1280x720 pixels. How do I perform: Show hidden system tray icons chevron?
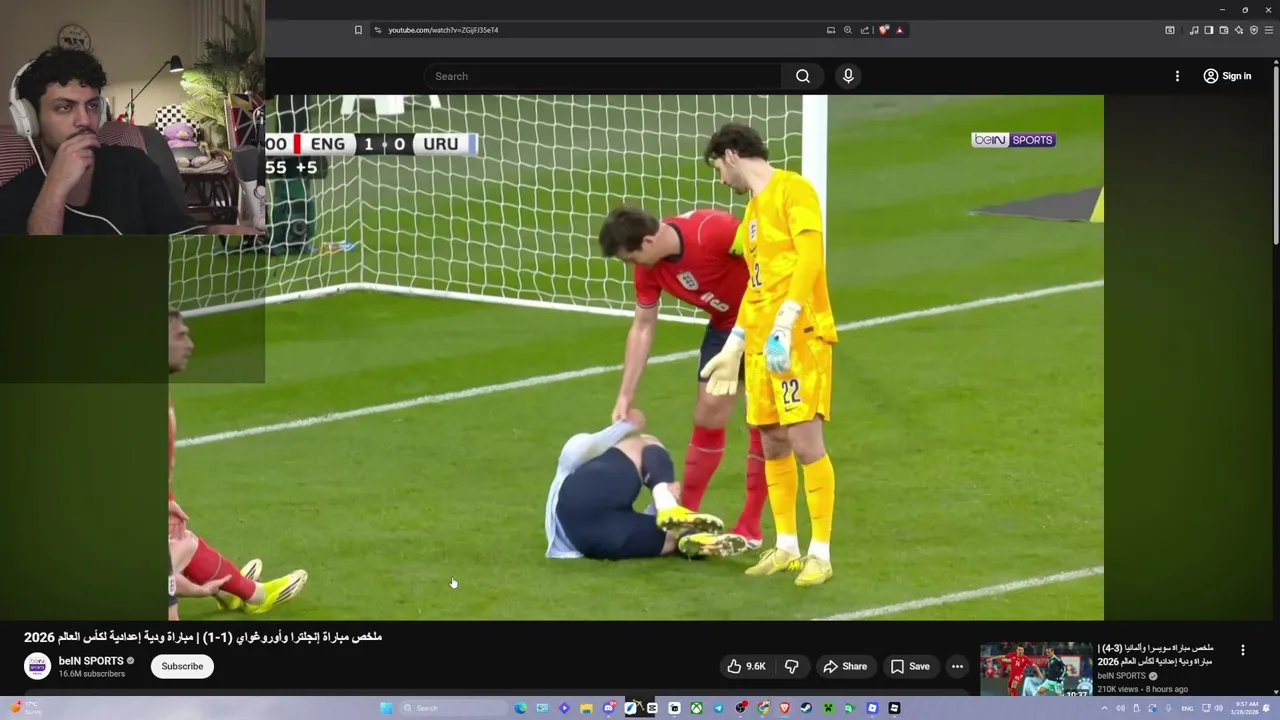(1105, 708)
